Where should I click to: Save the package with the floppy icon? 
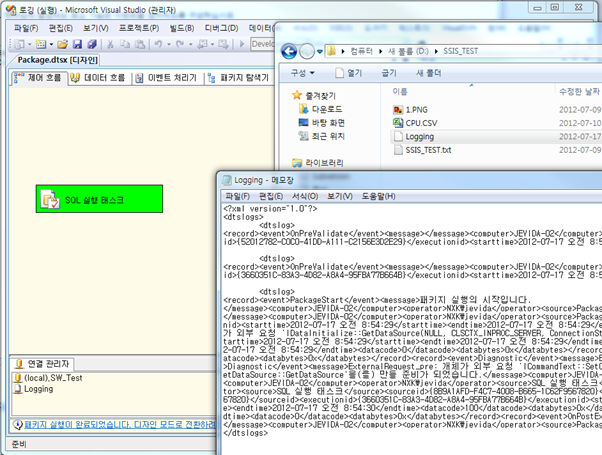pyautogui.click(x=77, y=44)
